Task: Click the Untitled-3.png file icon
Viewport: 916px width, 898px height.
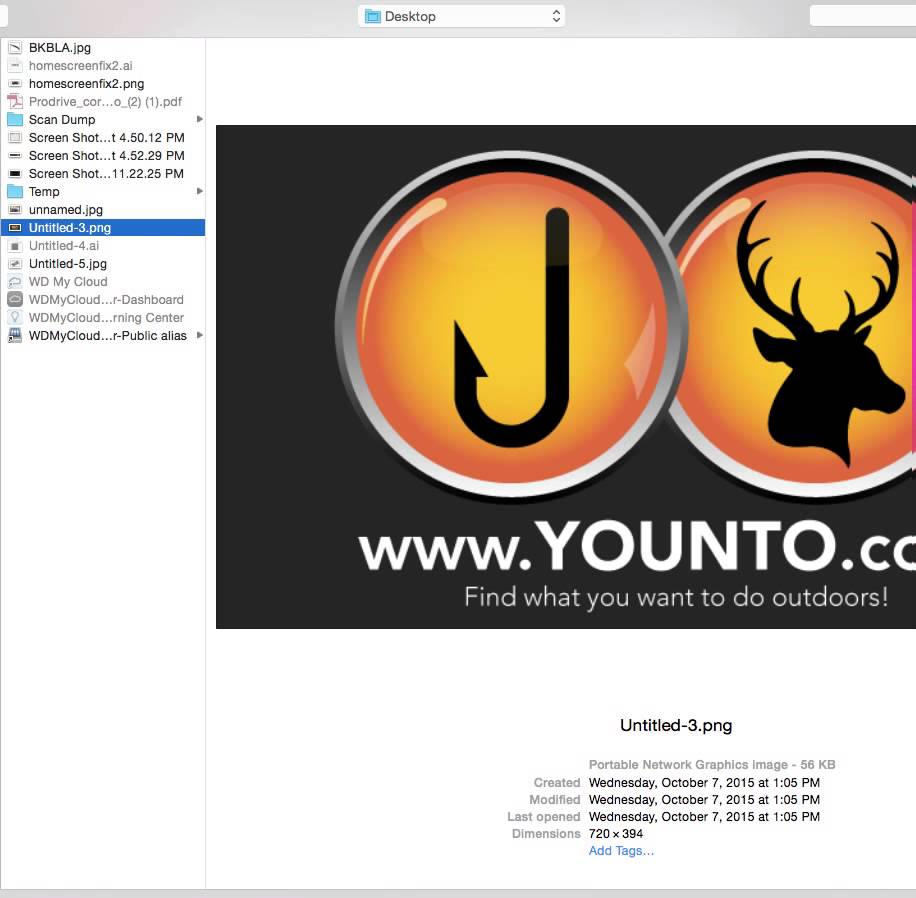Action: pos(15,228)
